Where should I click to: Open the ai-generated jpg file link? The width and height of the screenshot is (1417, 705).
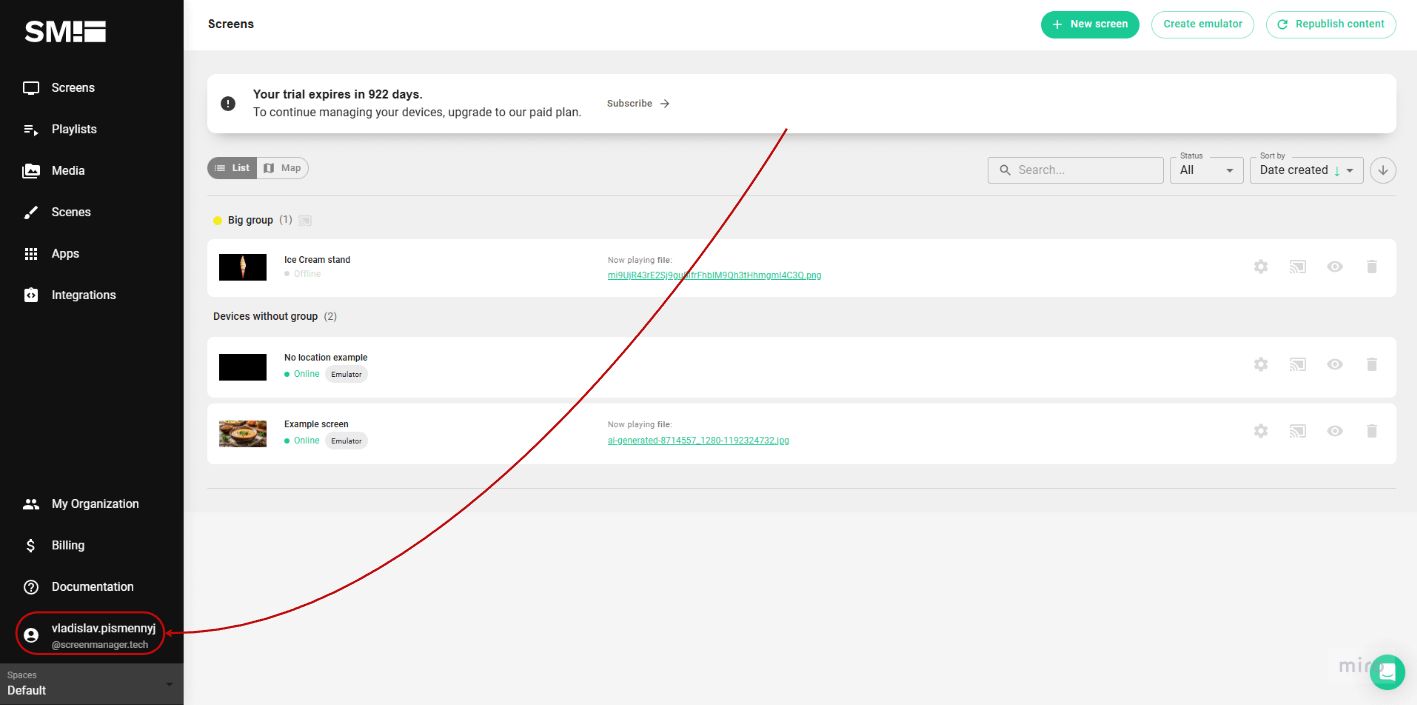(698, 440)
